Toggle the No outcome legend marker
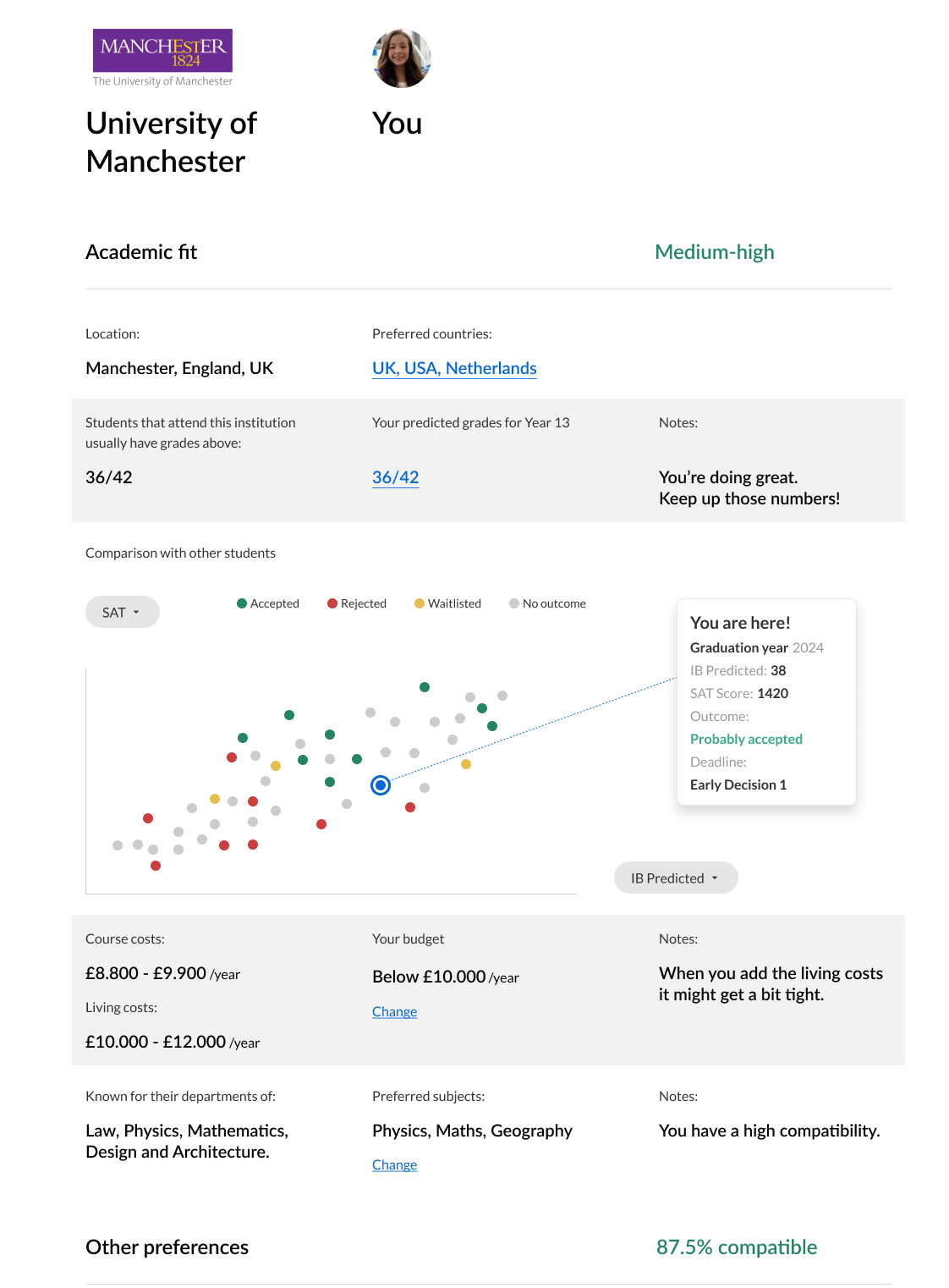949x1288 pixels. [x=514, y=603]
